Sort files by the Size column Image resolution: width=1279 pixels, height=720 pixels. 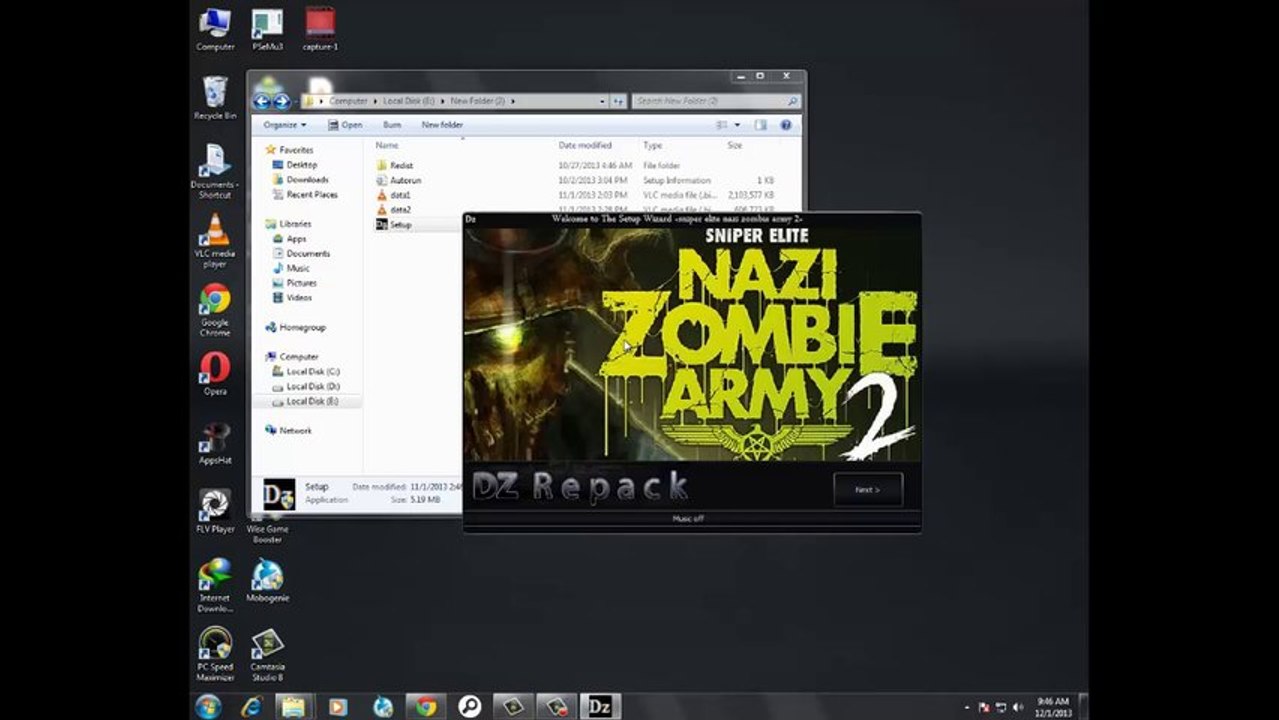pos(735,146)
